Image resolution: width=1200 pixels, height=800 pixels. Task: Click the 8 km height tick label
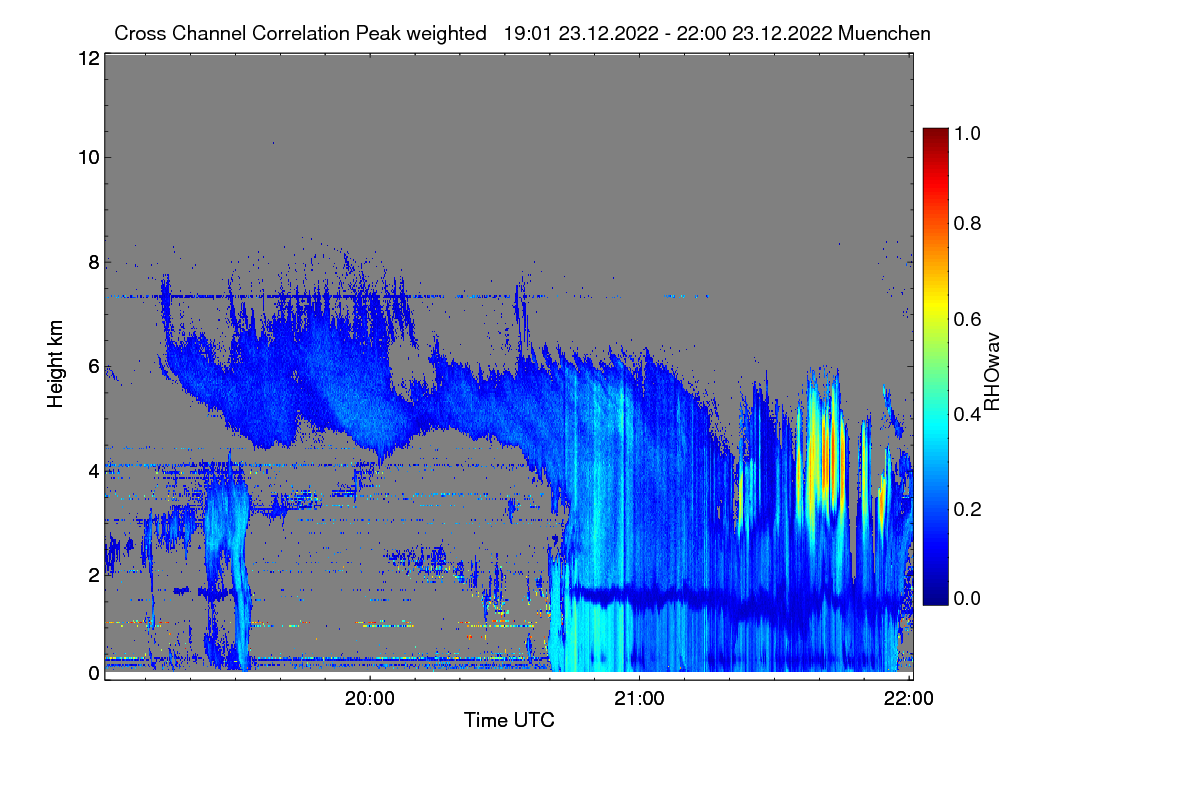pyautogui.click(x=93, y=262)
